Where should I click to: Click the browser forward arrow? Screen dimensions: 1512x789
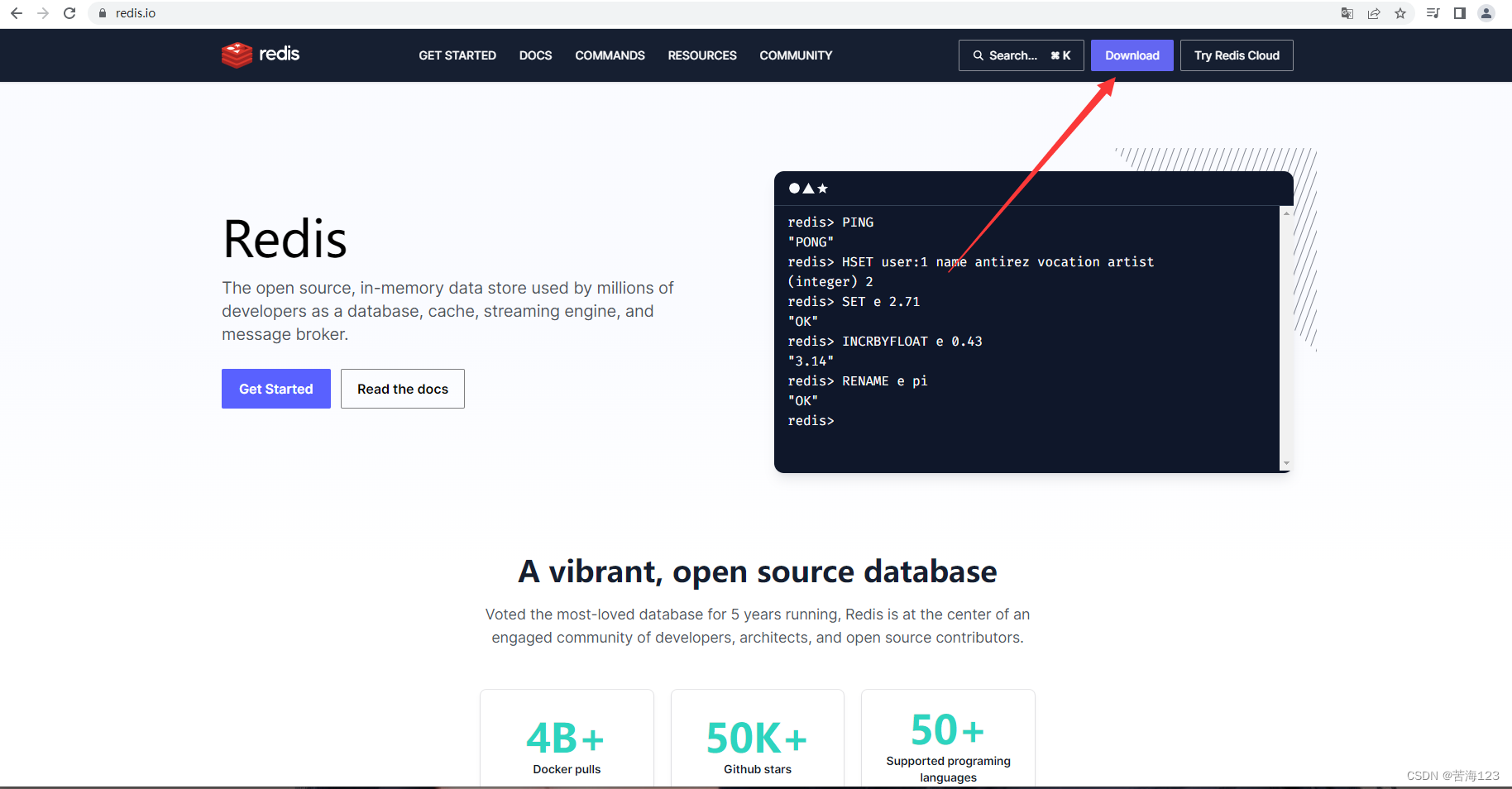tap(43, 13)
